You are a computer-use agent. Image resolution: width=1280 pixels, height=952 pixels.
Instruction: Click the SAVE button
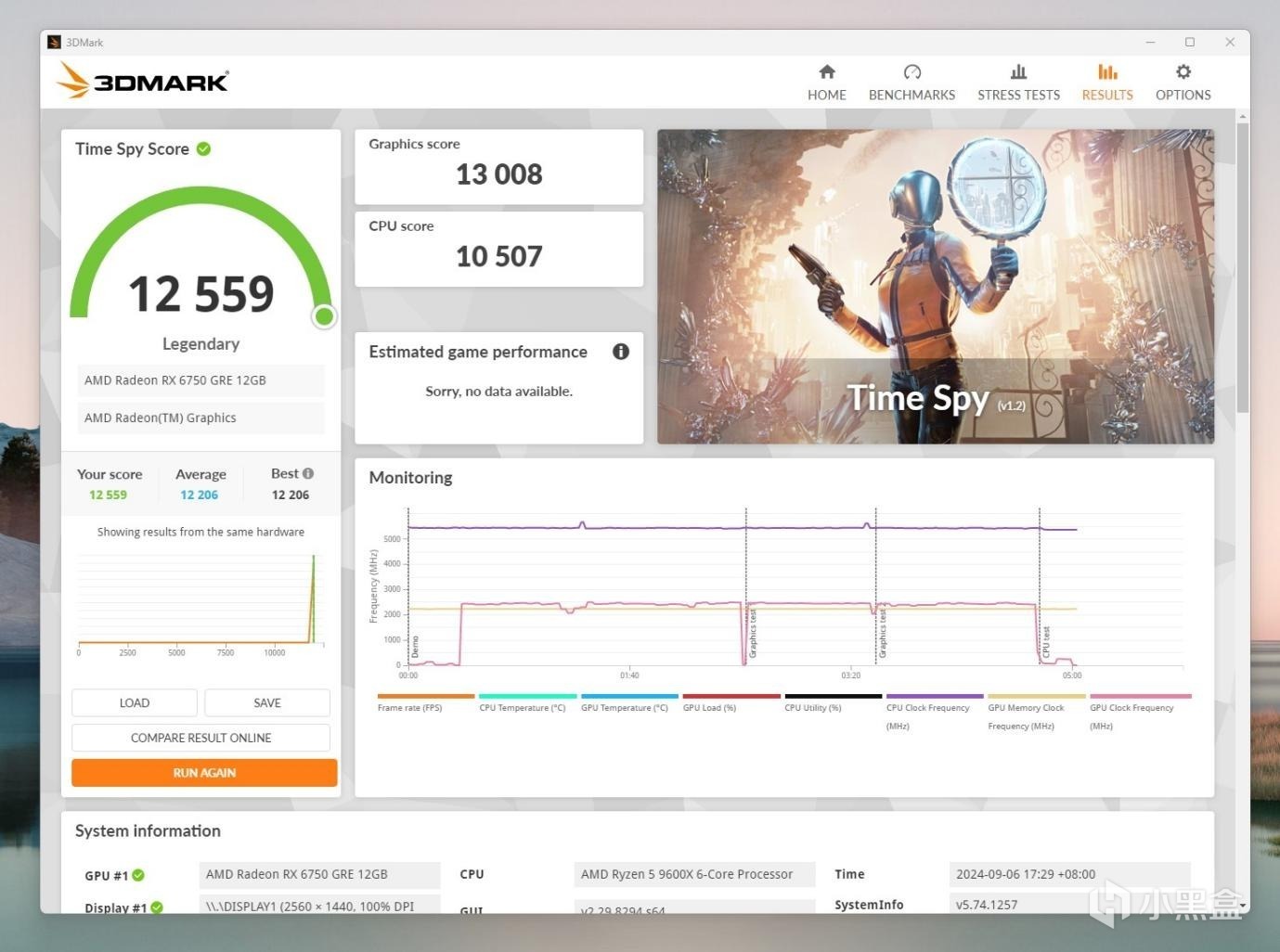[267, 702]
